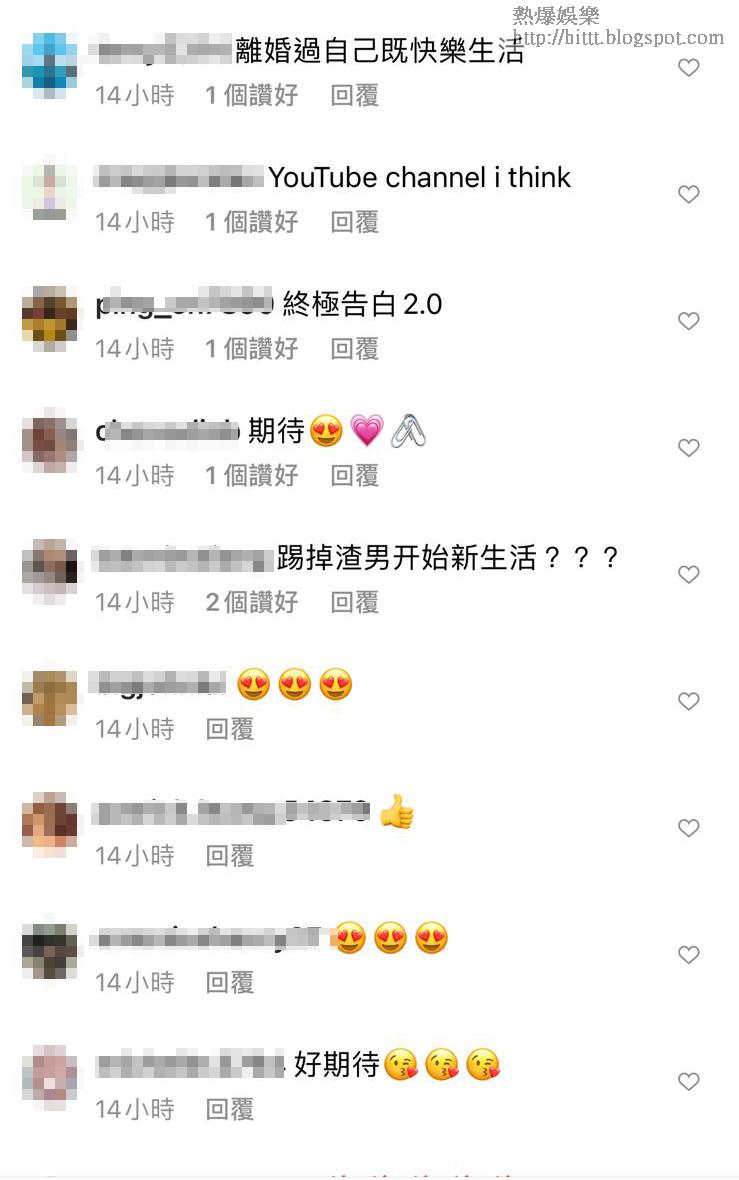The image size is (739, 1180).
Task: Like the 好期待 kissing emoji comment
Action: [x=689, y=1081]
